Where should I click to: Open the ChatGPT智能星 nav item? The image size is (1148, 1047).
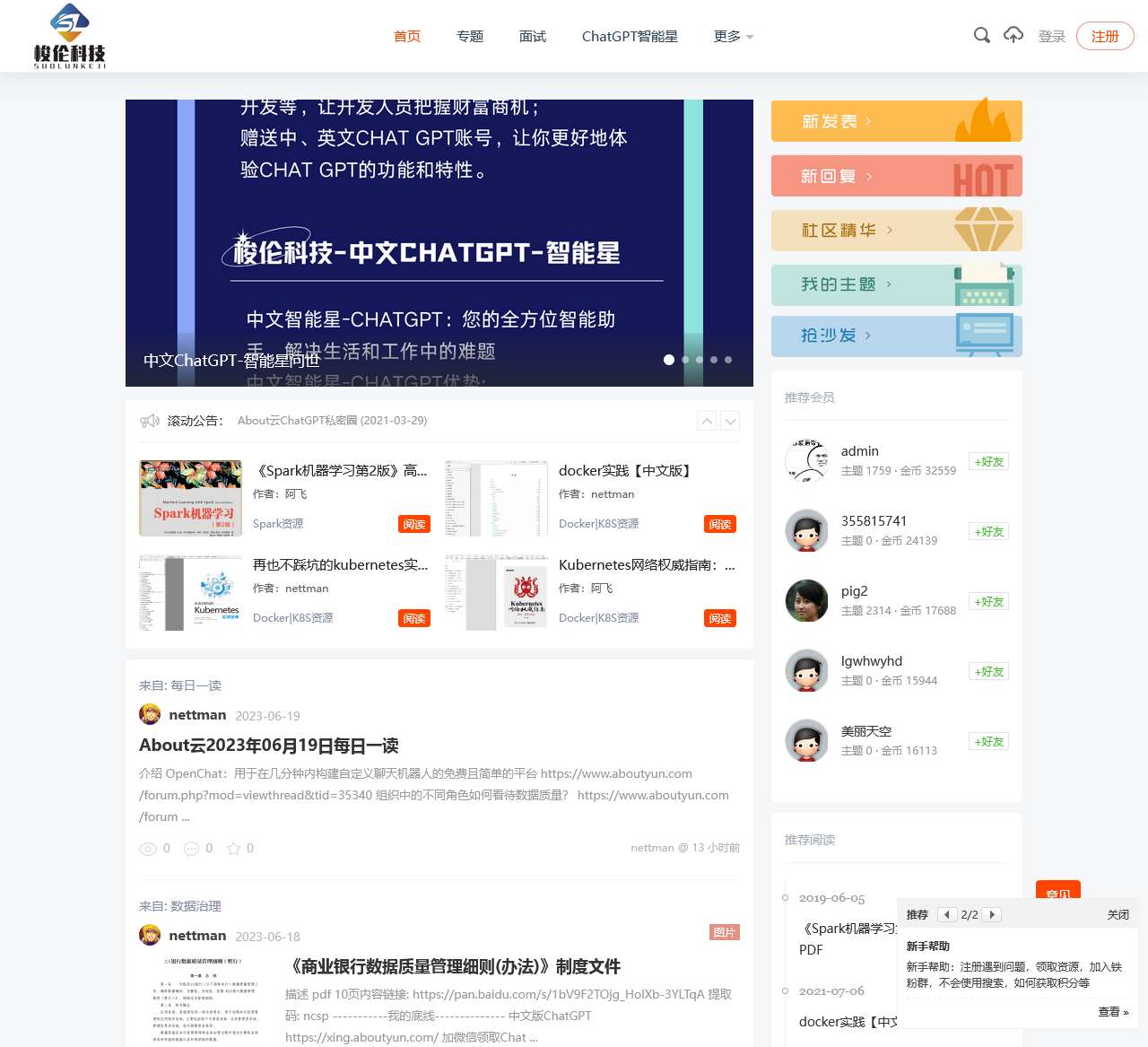[x=630, y=36]
